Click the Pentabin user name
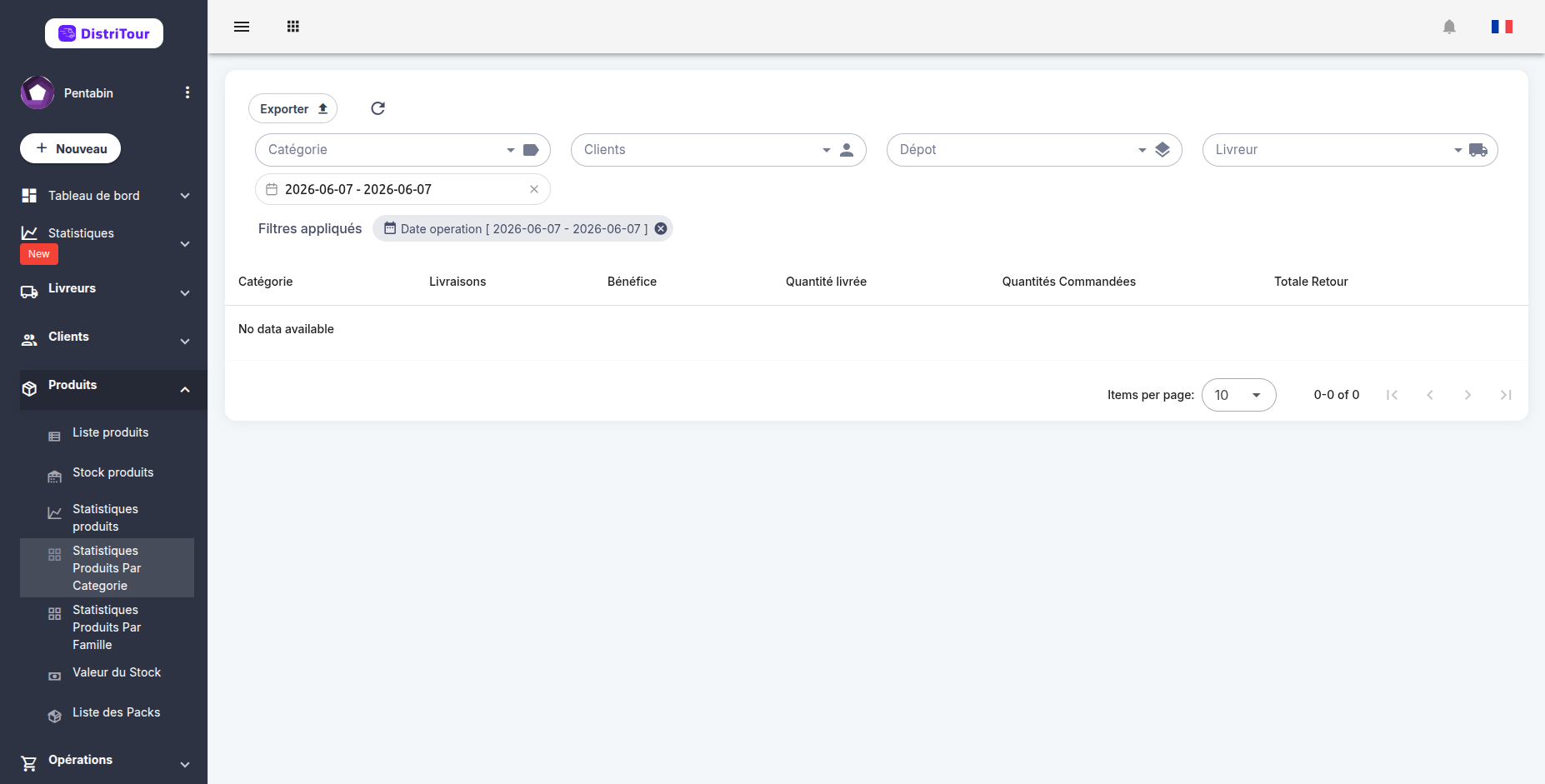Screen dimensions: 1545x784 pos(88,93)
